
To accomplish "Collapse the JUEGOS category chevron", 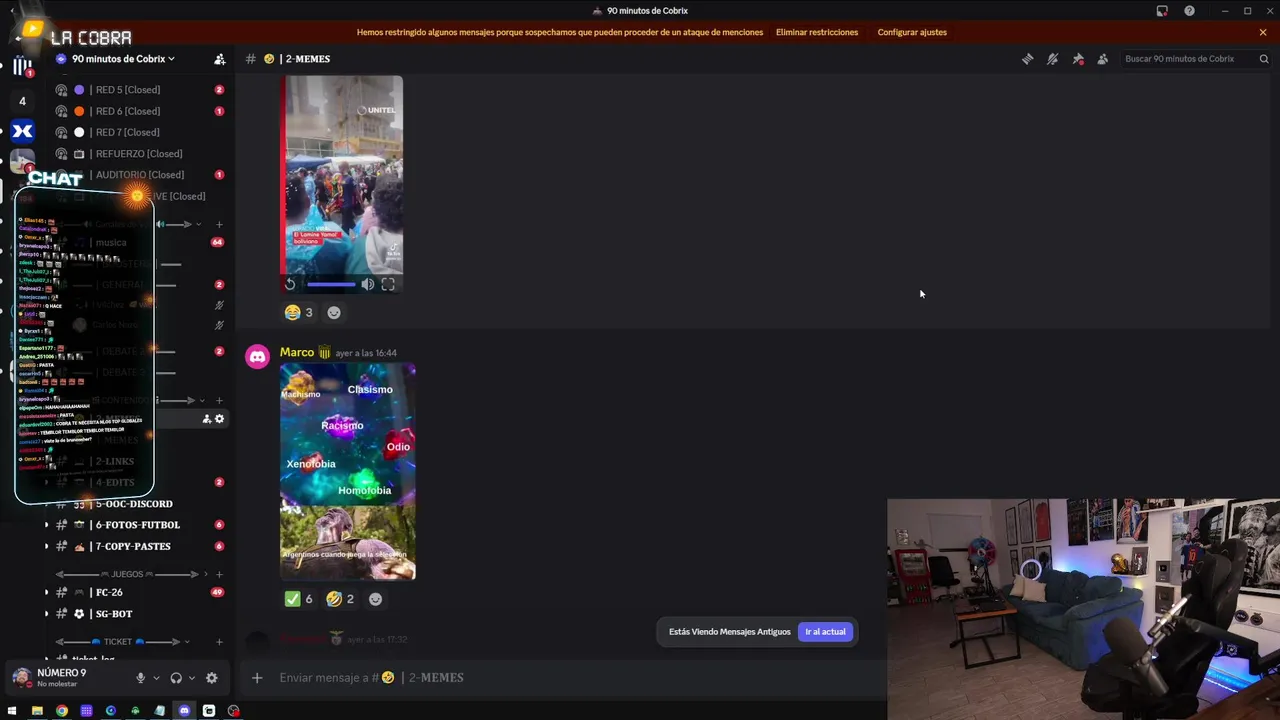I will coord(206,575).
